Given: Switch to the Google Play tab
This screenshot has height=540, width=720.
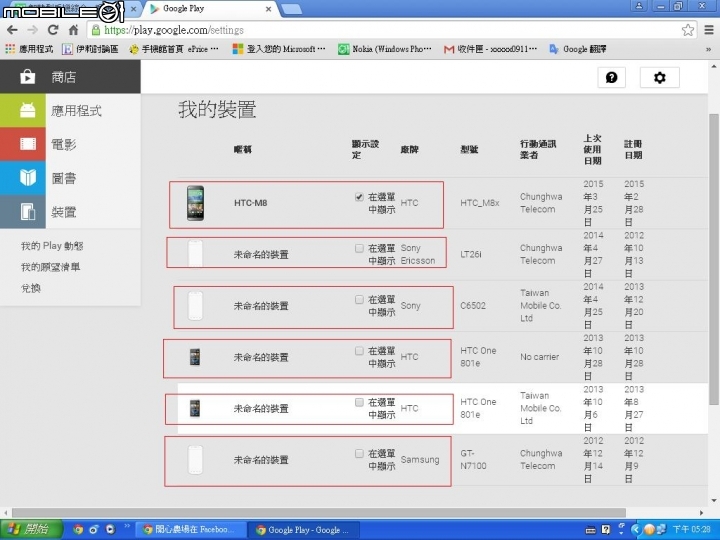Looking at the screenshot, I should point(211,9).
